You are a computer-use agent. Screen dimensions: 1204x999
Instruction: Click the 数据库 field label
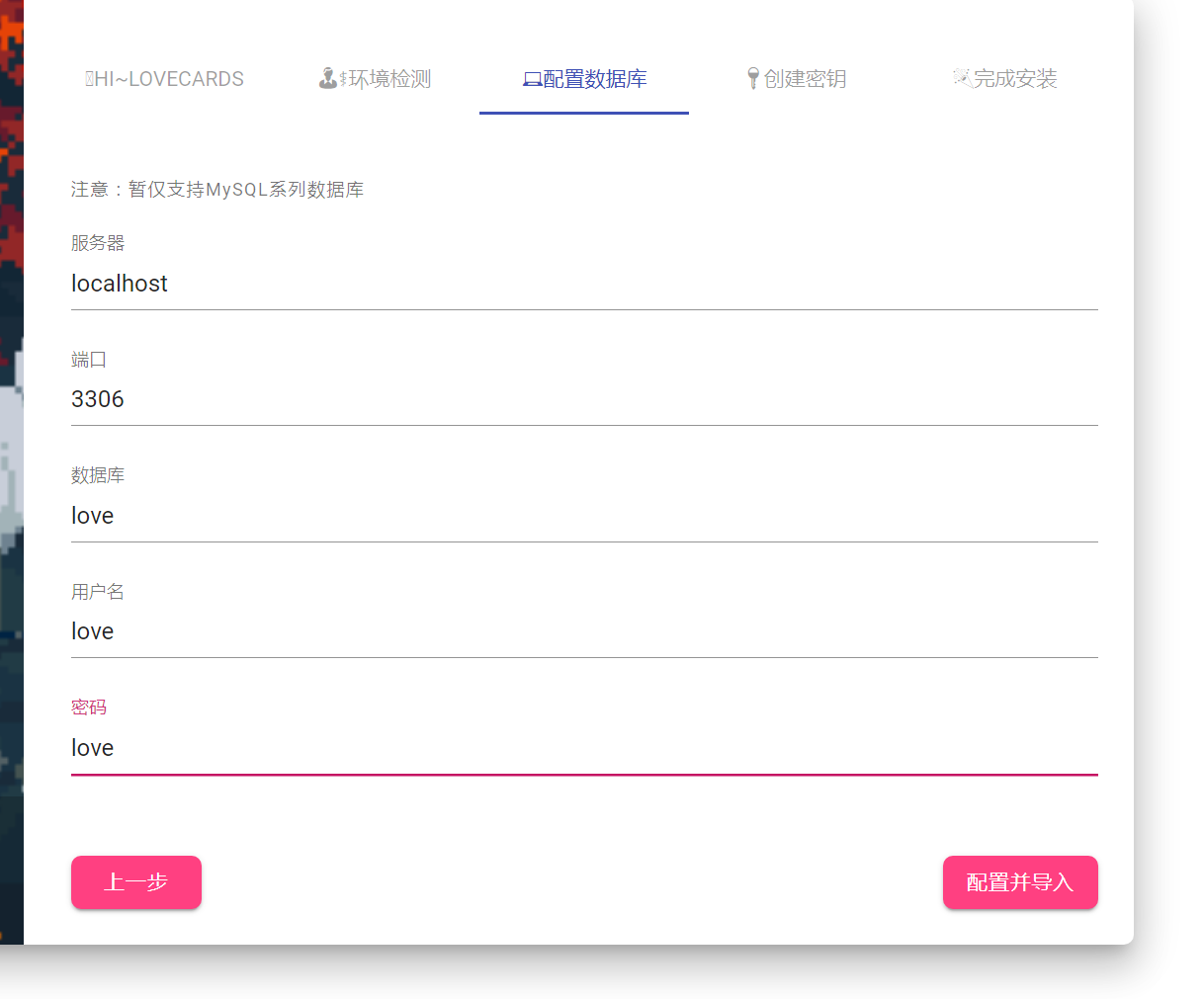(98, 475)
